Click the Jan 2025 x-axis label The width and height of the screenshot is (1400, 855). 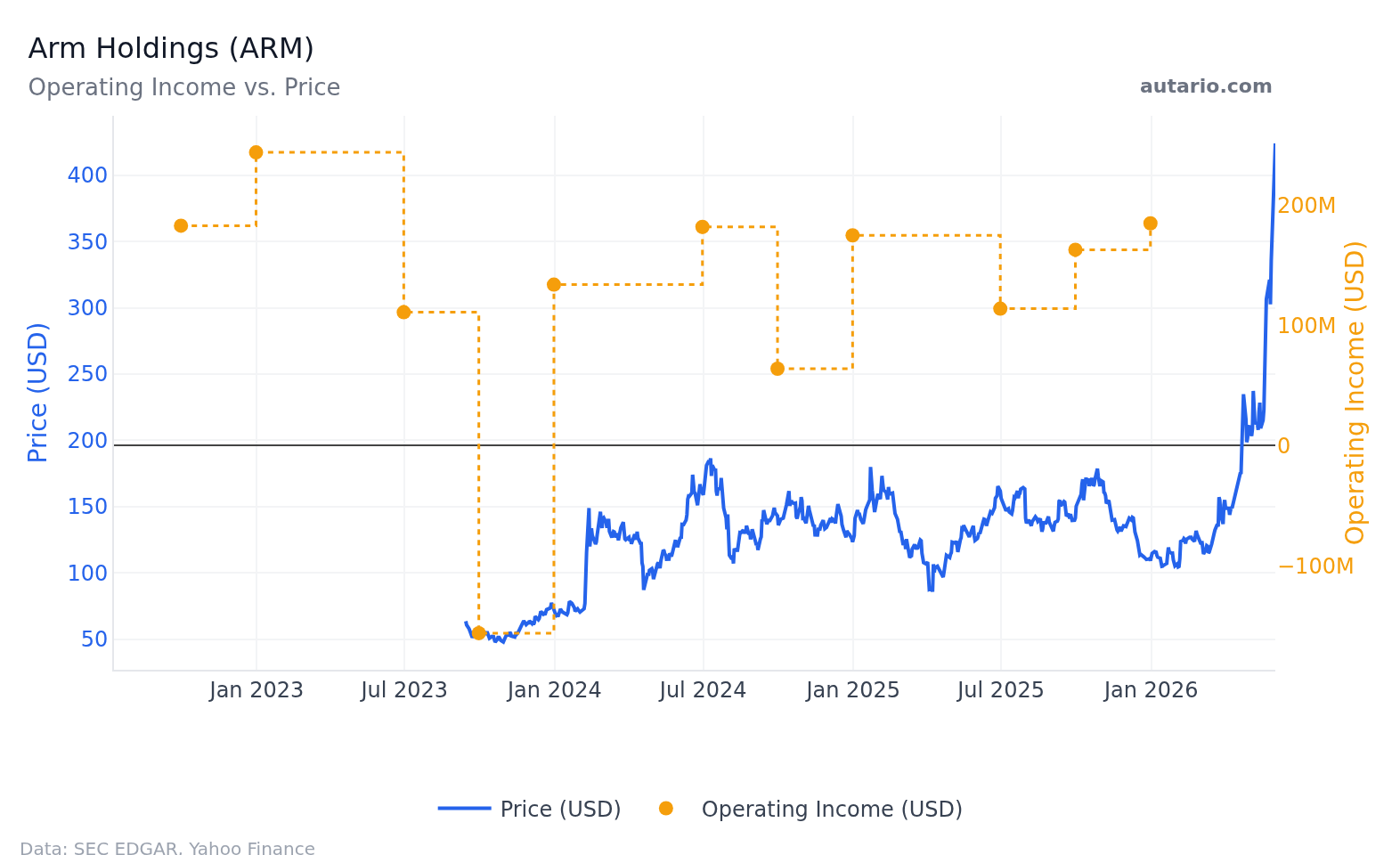pyautogui.click(x=852, y=690)
